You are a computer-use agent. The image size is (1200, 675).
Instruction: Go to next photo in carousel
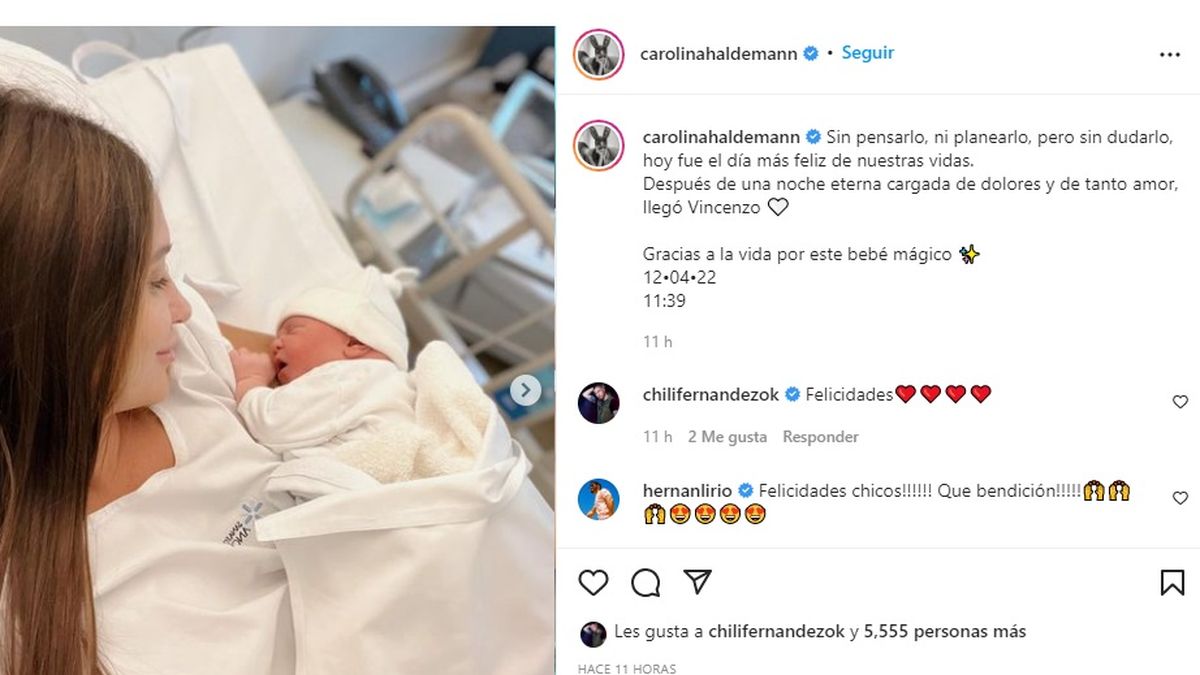coord(527,390)
